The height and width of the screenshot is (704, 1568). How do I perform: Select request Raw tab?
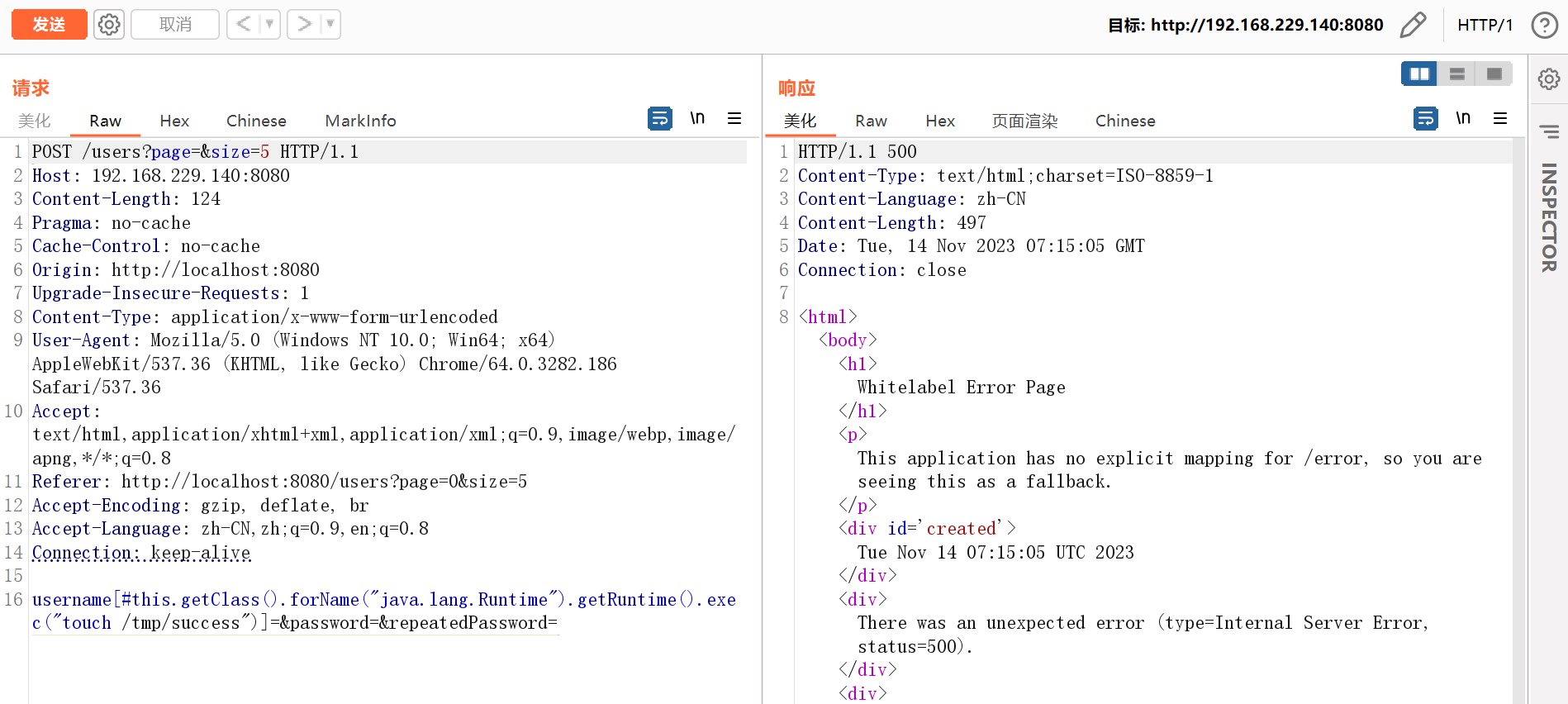click(x=105, y=121)
